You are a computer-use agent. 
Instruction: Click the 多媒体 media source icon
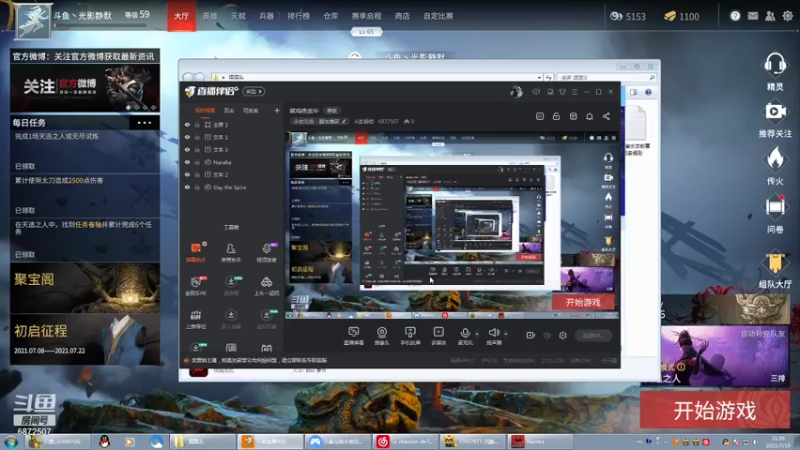438,332
